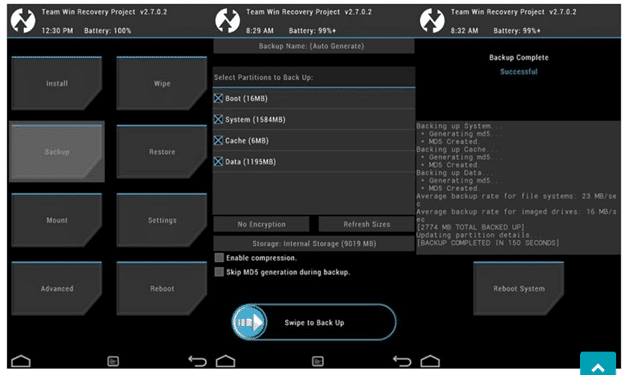Open the log icon beneath the backup options panel
Viewport: 626px width, 377px height.
pyautogui.click(x=318, y=361)
